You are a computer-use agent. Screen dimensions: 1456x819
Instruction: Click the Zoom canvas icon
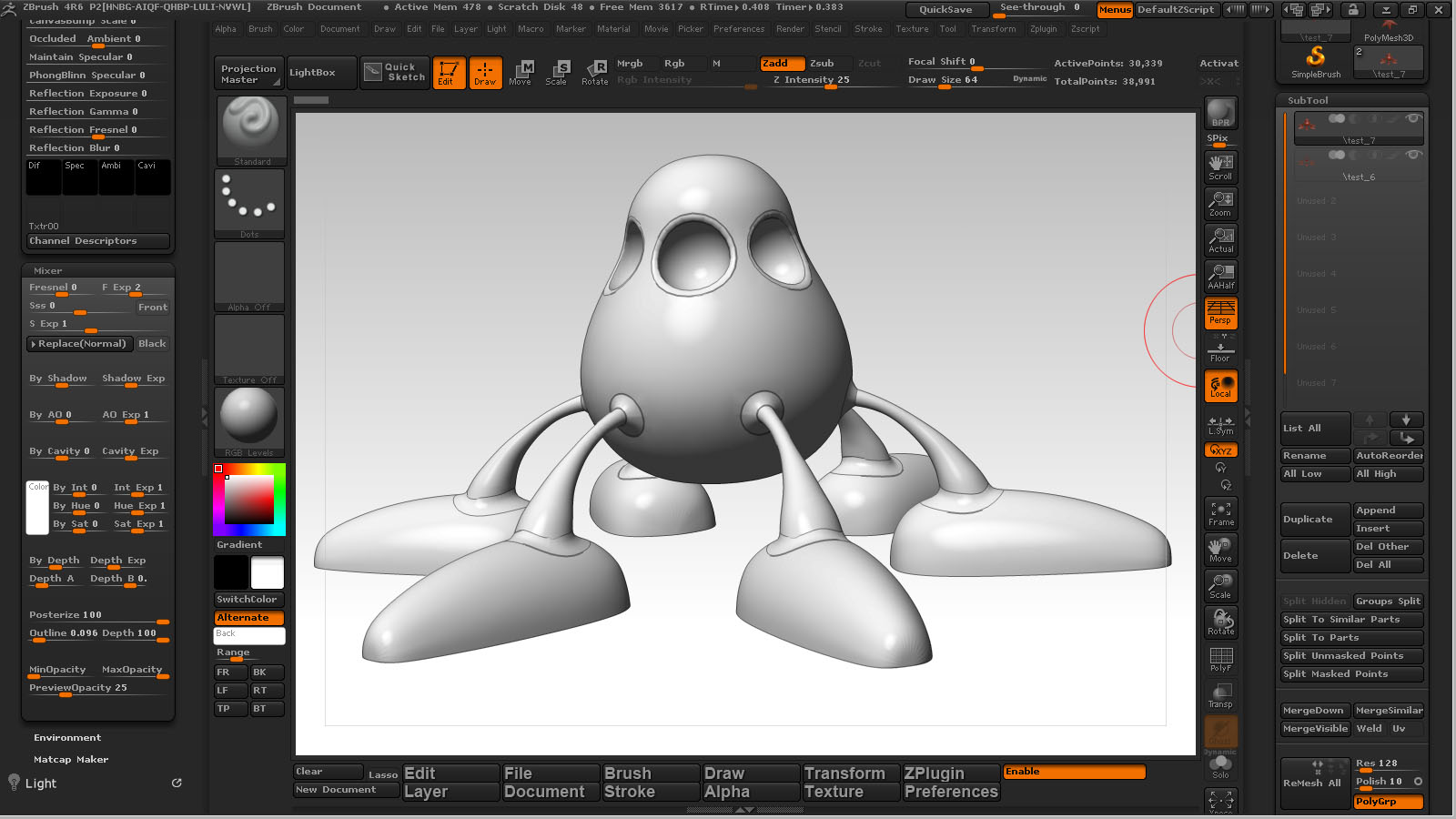tap(1220, 203)
